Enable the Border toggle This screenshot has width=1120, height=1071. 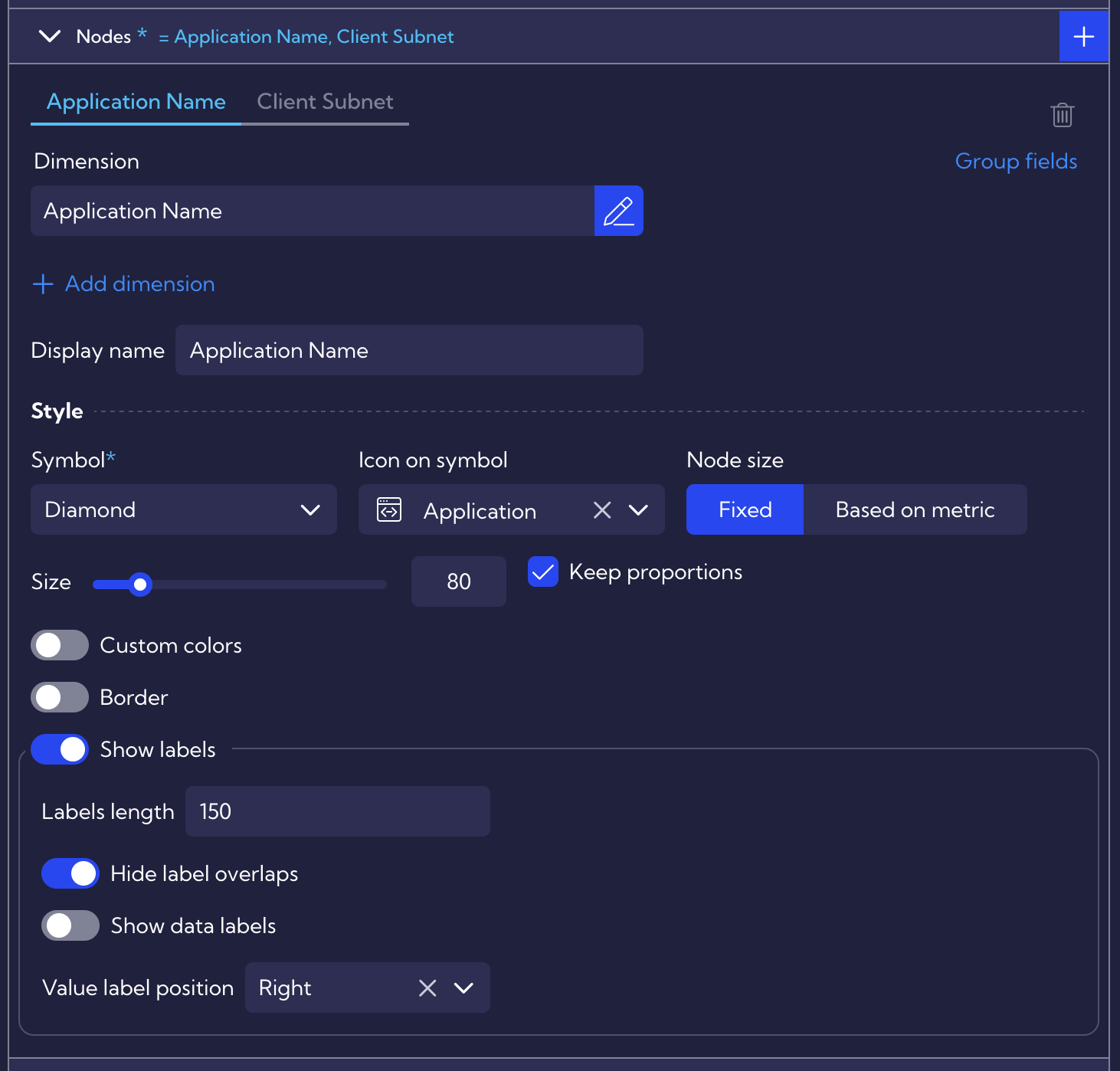tap(60, 697)
